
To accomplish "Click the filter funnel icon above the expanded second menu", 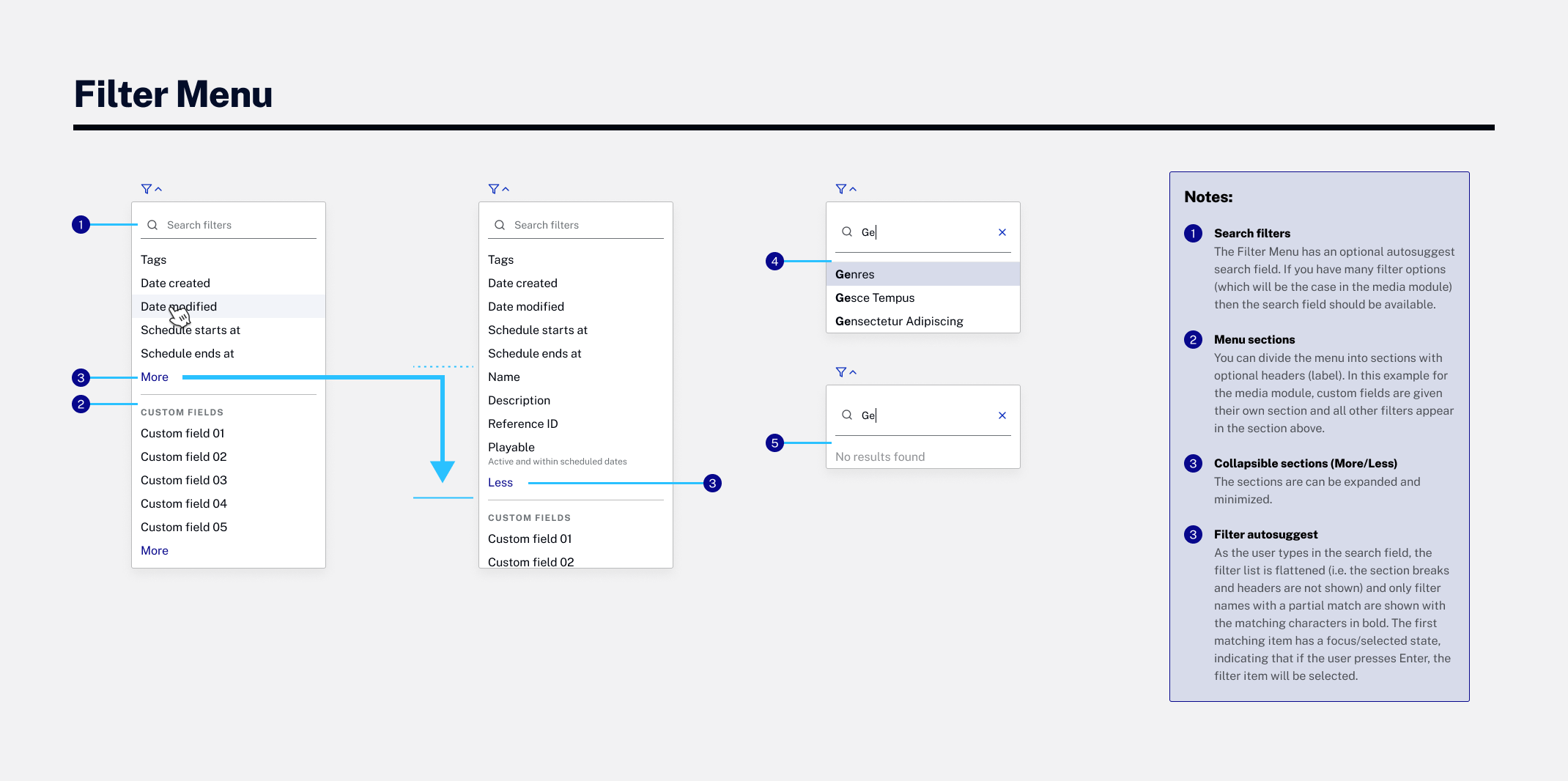I will pos(493,188).
